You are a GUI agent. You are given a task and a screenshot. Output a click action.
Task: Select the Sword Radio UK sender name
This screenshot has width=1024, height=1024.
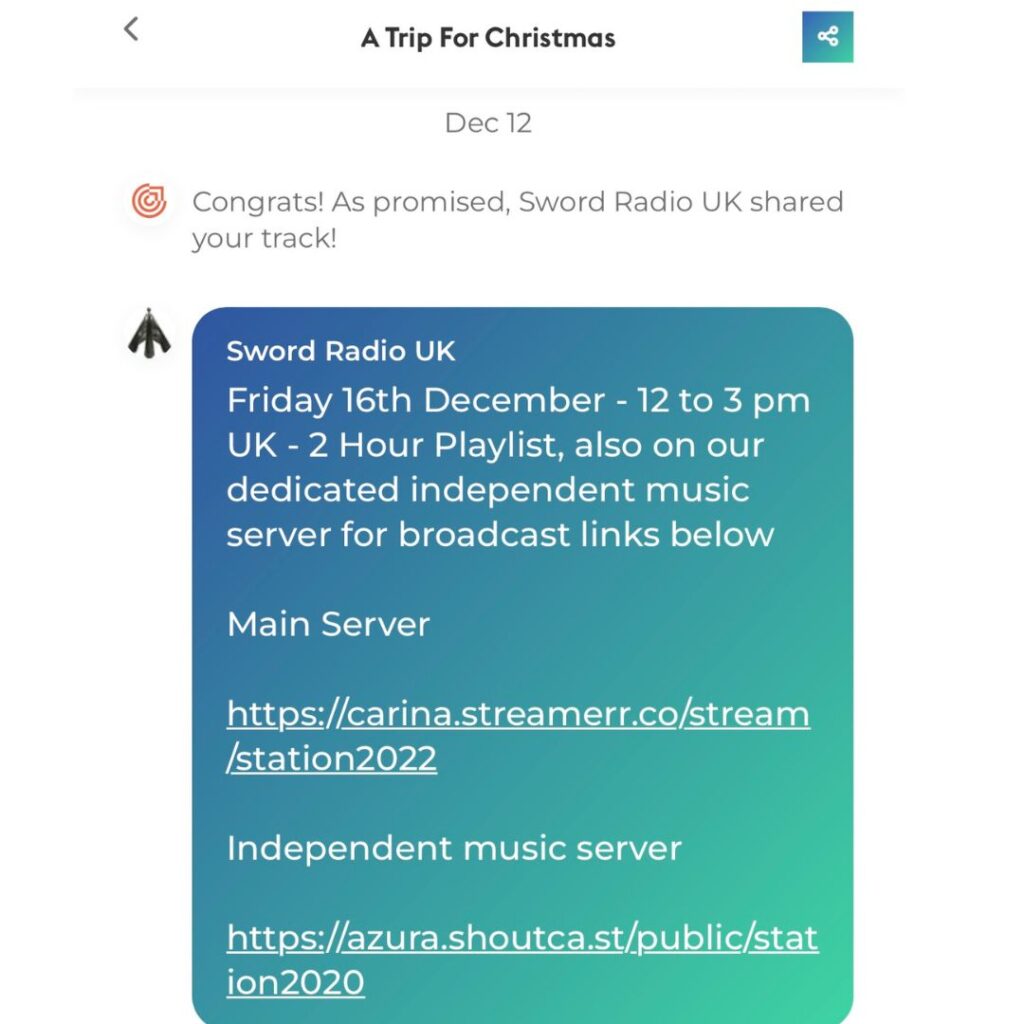coord(340,351)
